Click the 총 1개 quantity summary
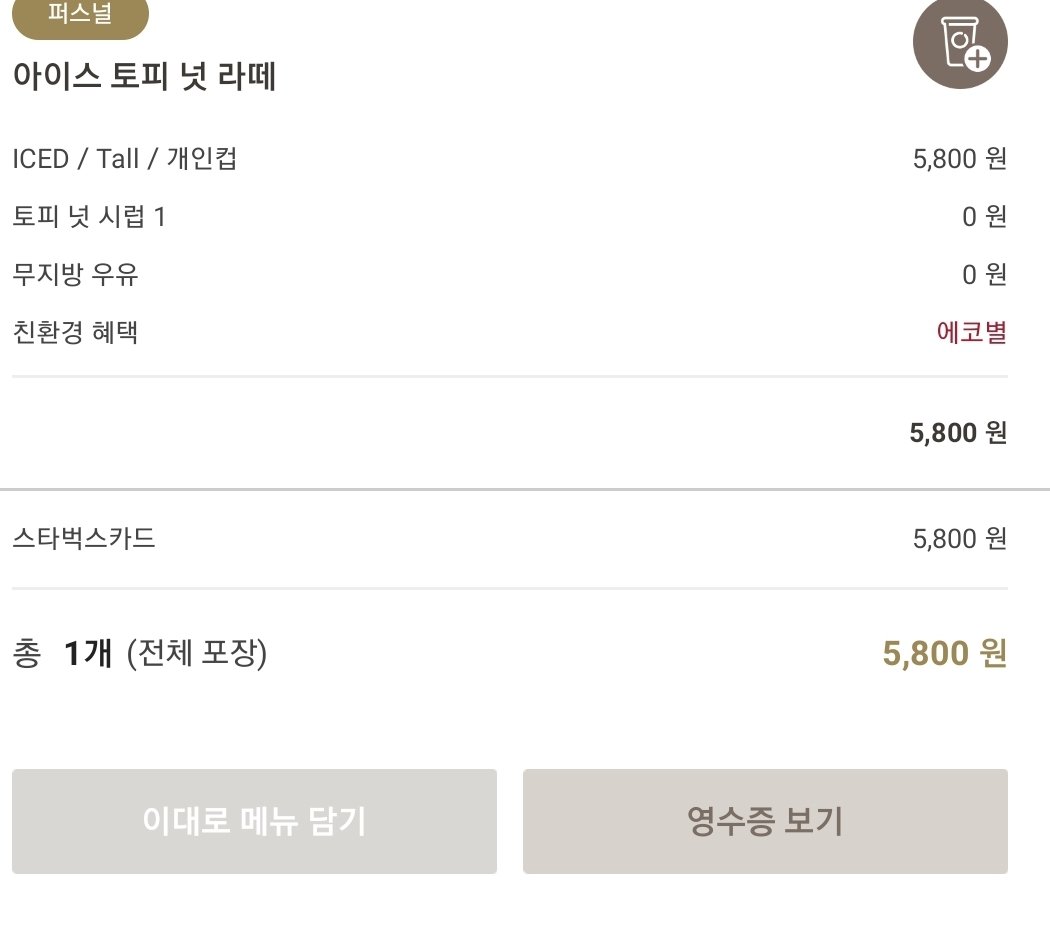 [62, 653]
